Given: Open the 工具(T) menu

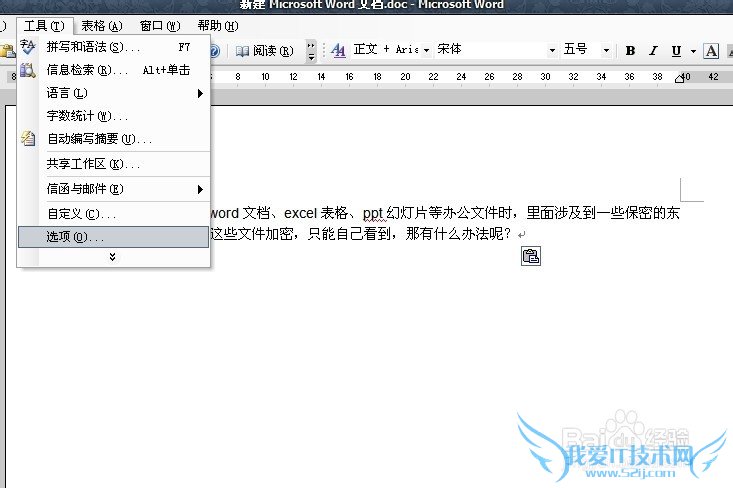Looking at the screenshot, I should (44, 26).
